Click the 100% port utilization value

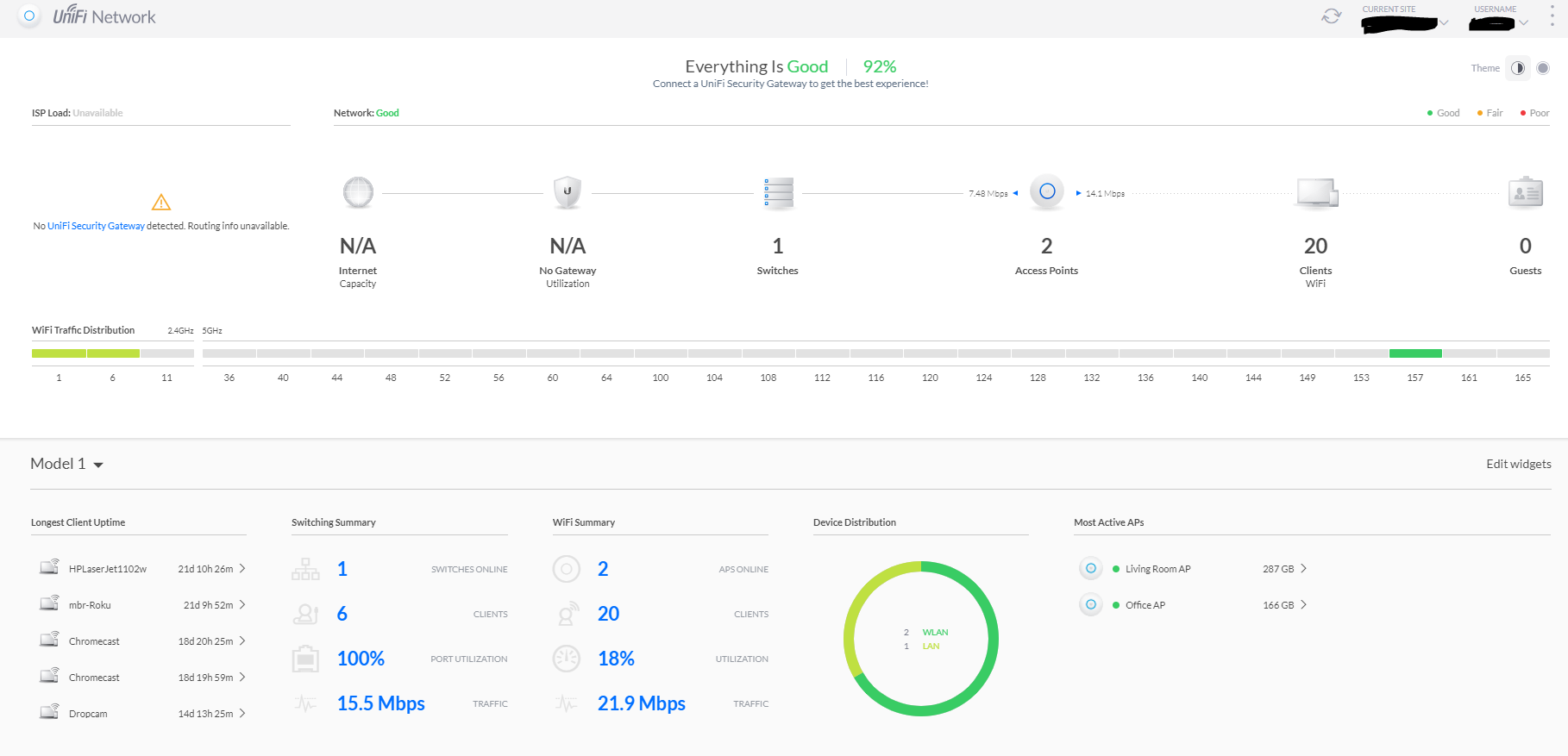point(361,659)
